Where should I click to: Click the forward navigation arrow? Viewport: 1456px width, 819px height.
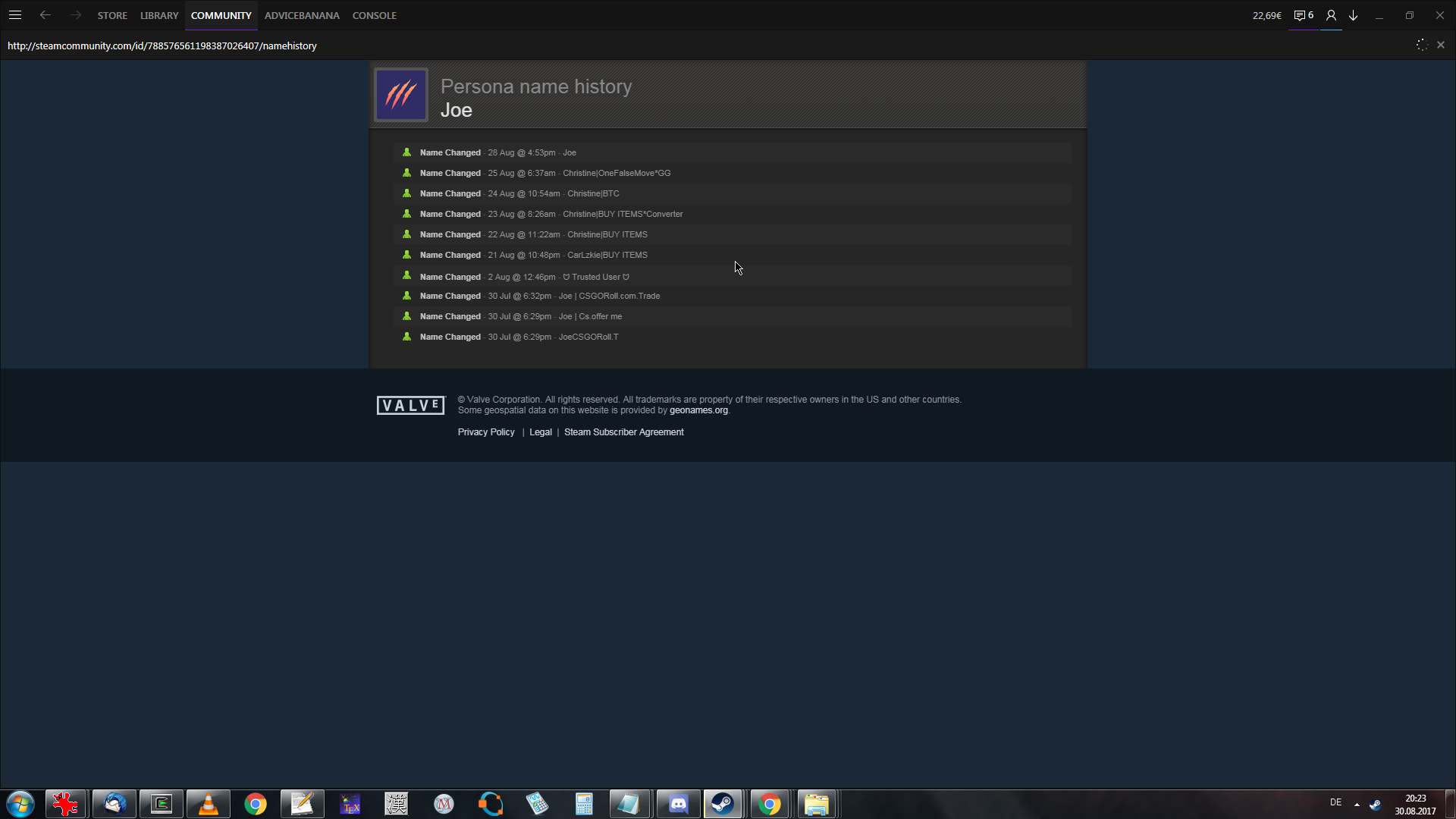click(75, 15)
